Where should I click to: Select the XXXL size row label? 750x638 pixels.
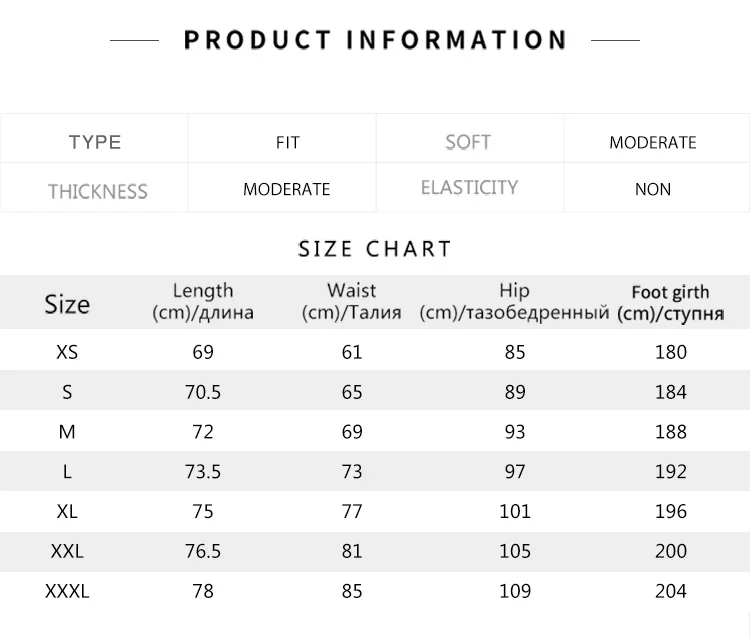click(x=67, y=591)
